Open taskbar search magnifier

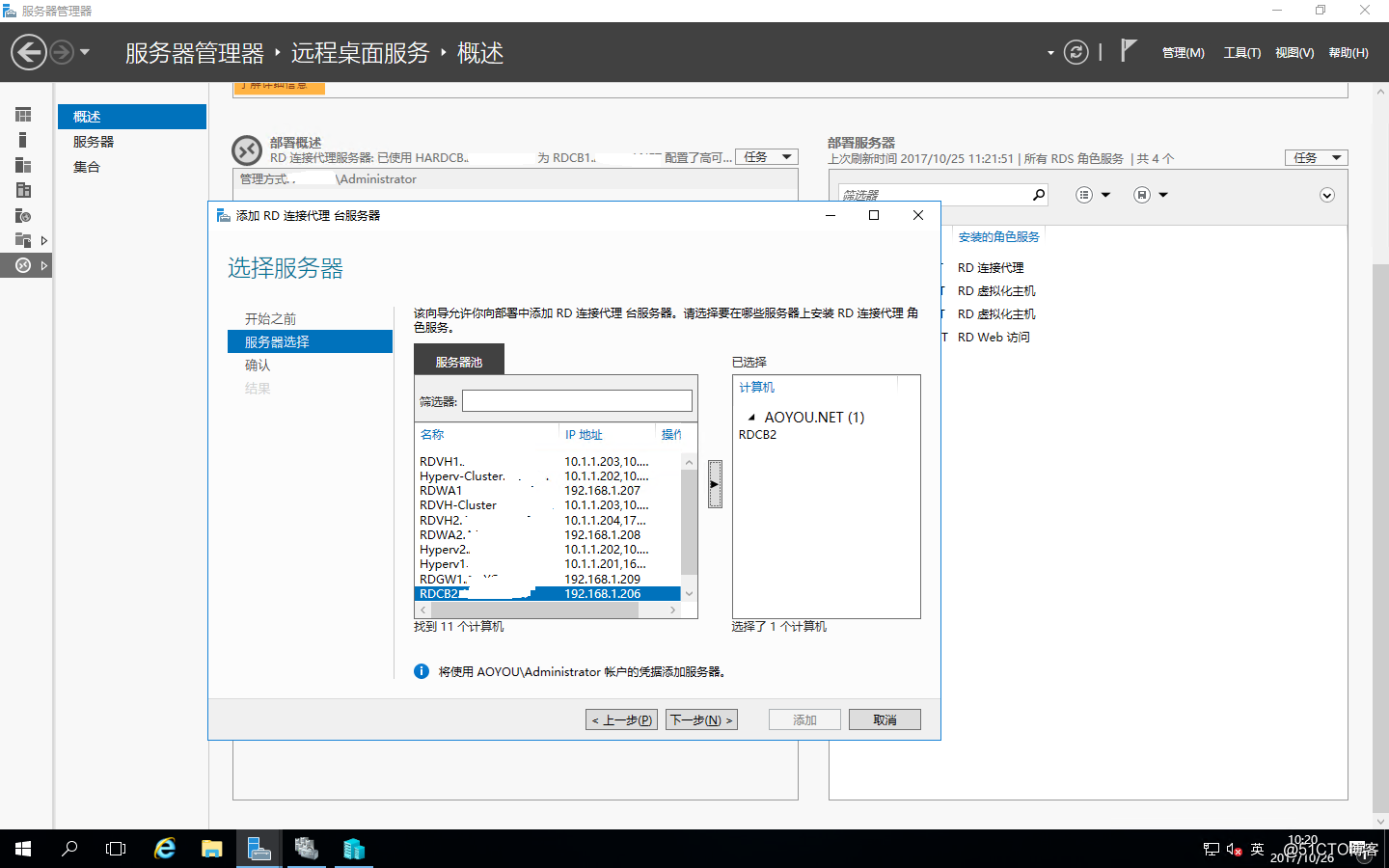point(69,849)
